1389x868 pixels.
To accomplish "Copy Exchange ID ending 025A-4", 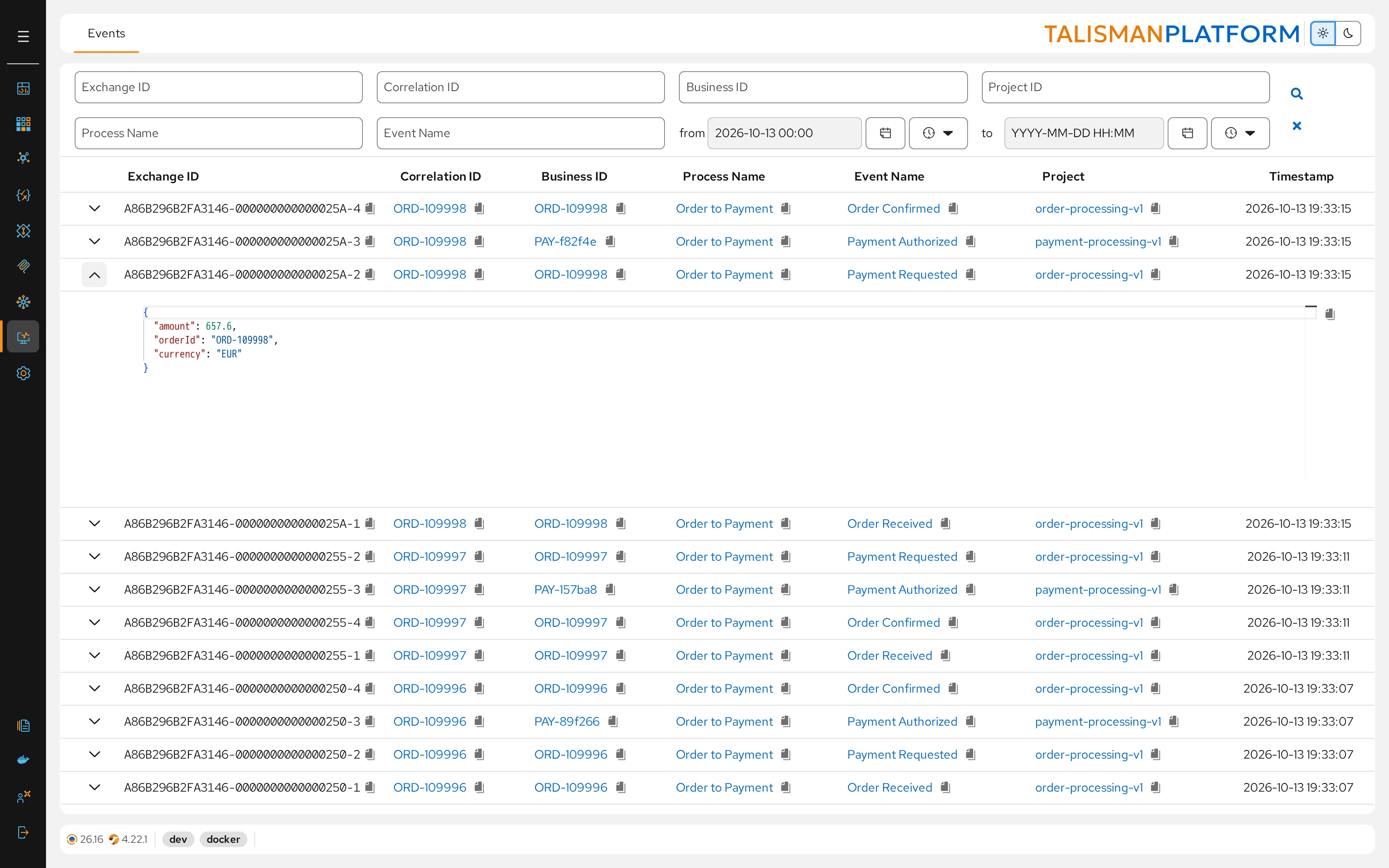I will 370,208.
